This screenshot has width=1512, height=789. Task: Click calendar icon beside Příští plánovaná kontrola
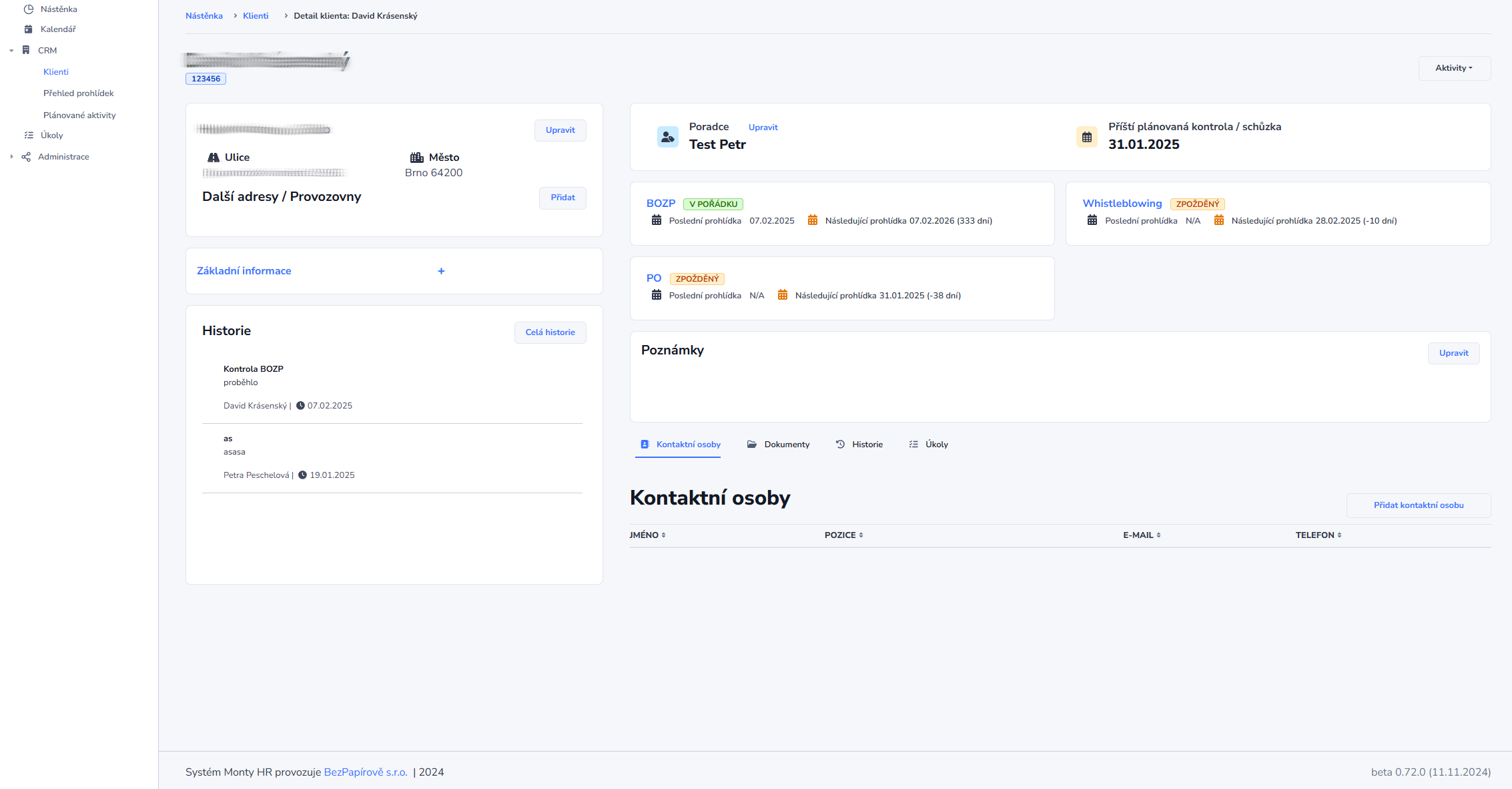click(1087, 137)
